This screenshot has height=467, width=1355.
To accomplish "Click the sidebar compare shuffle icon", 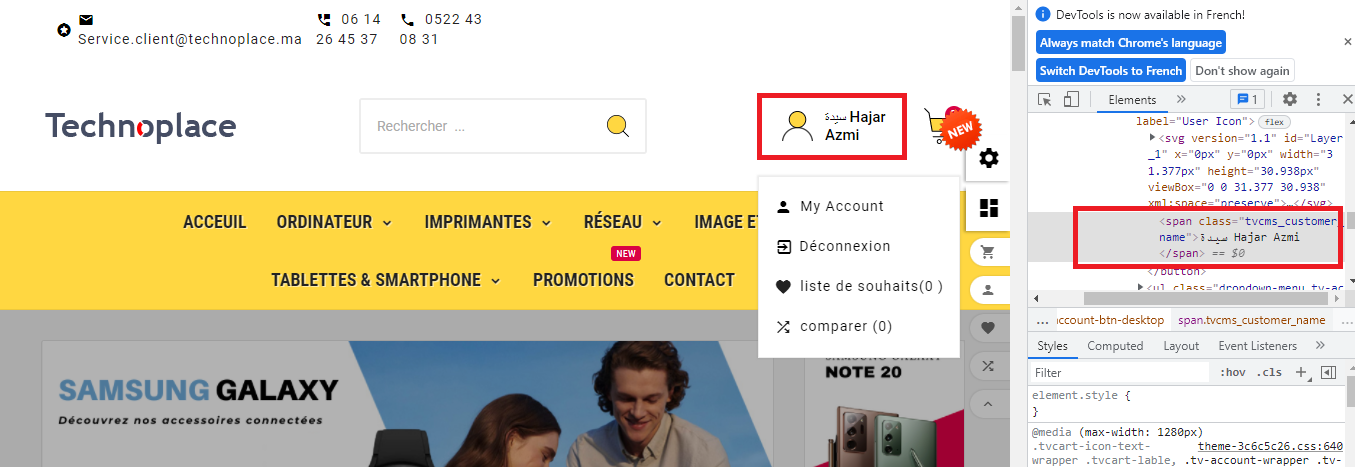I will click(988, 365).
